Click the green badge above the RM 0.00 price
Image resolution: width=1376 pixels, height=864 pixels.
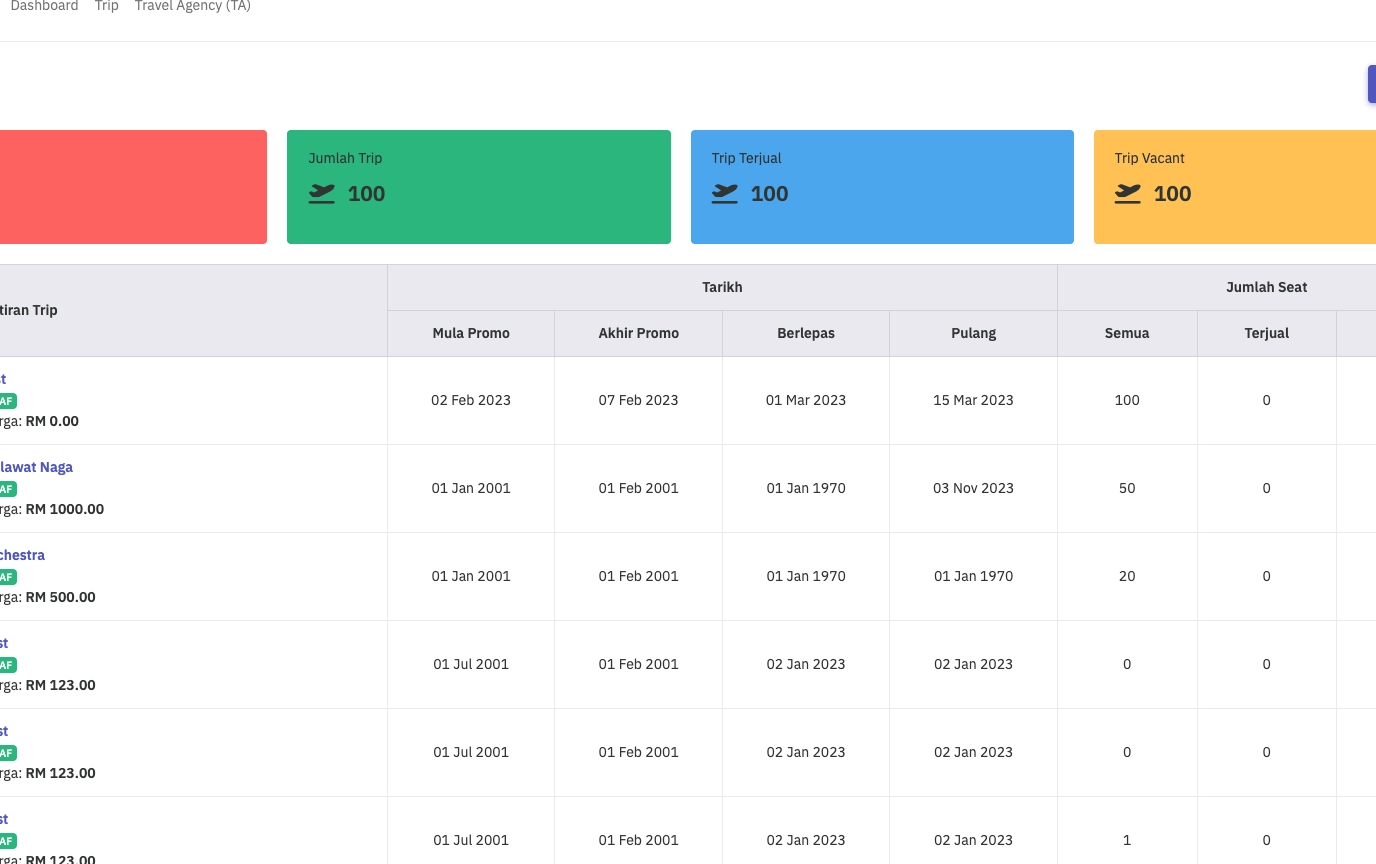click(7, 401)
